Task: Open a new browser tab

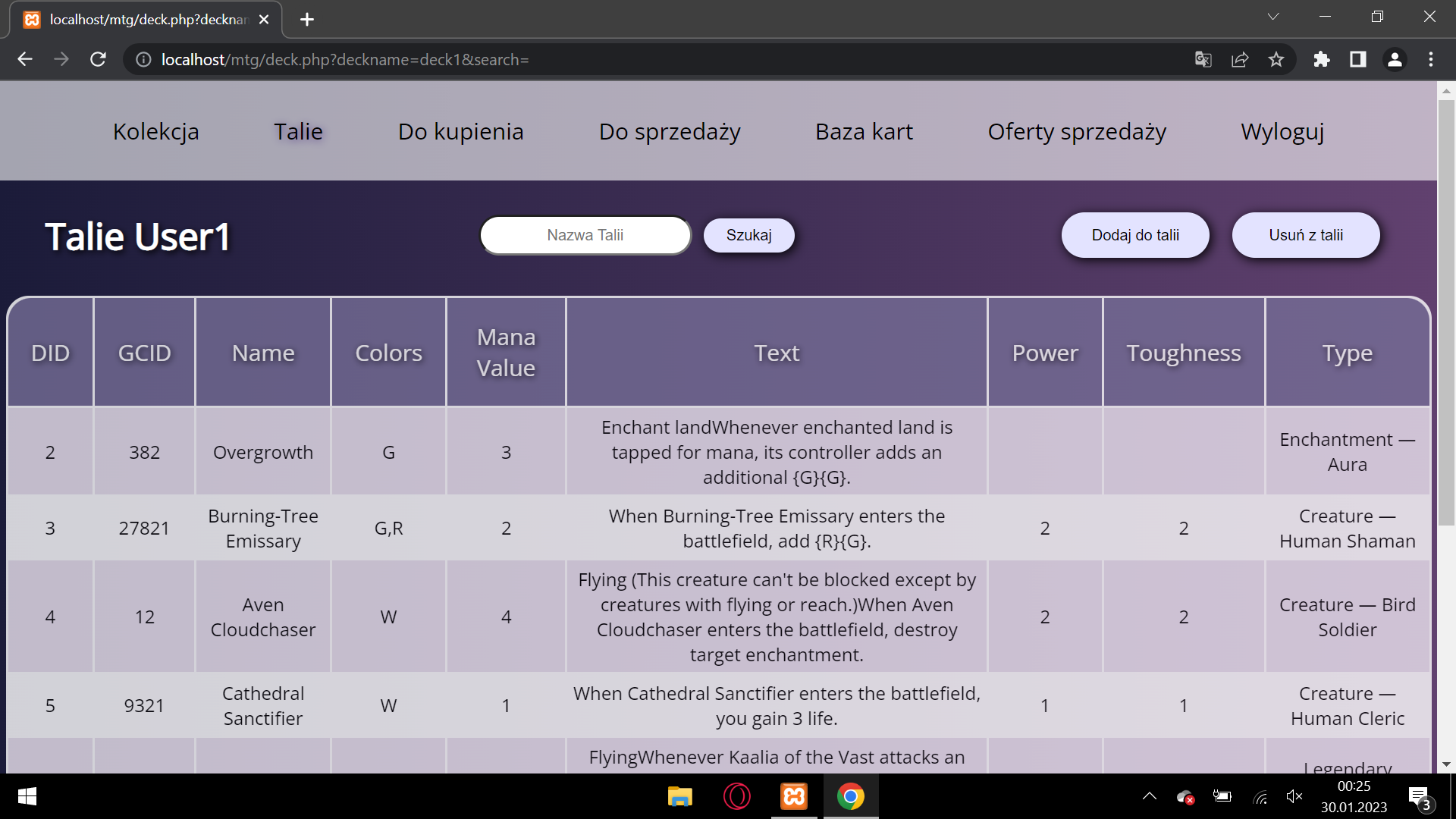Action: point(307,20)
